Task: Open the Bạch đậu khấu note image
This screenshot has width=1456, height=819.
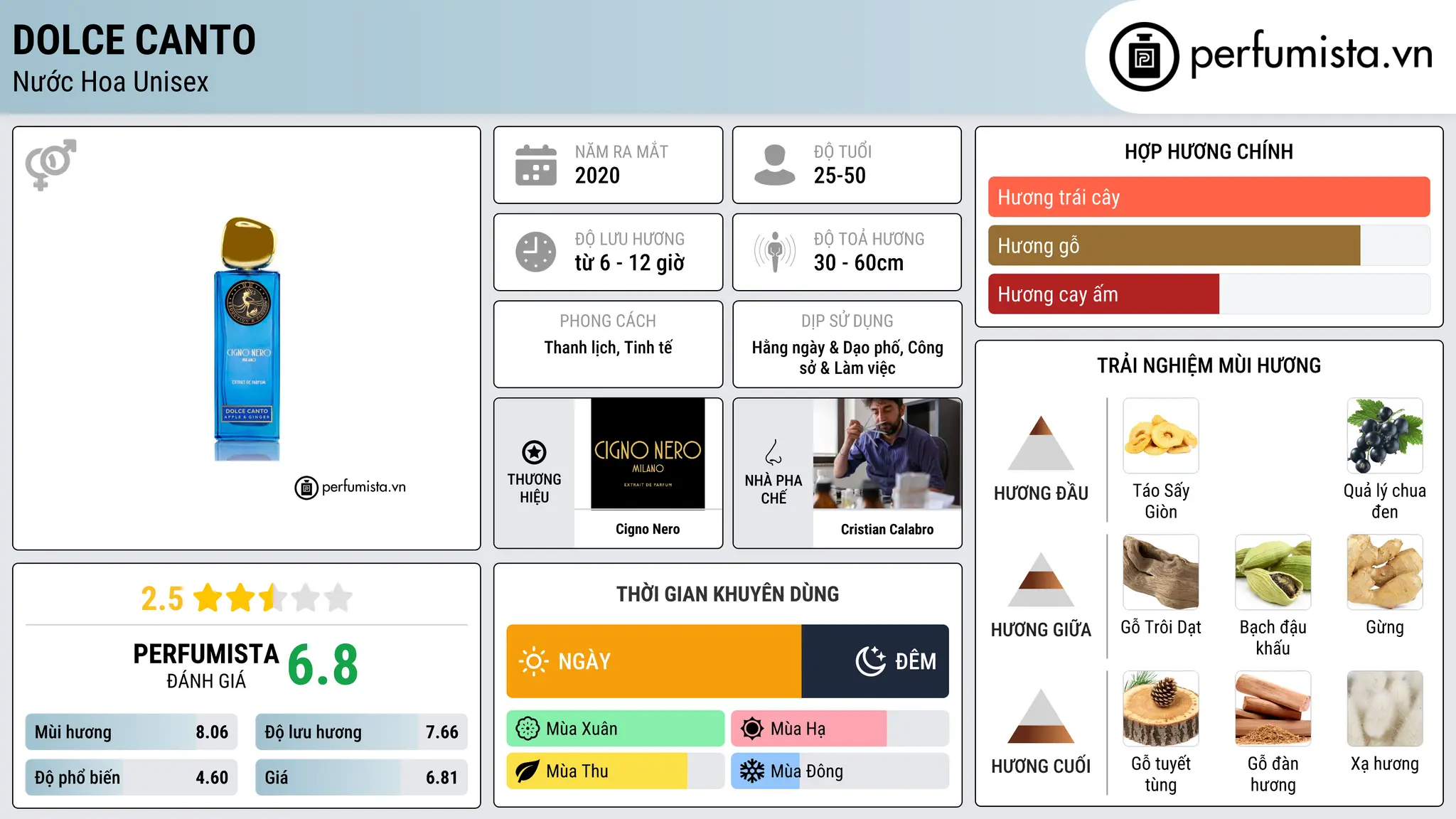Action: [x=1273, y=572]
